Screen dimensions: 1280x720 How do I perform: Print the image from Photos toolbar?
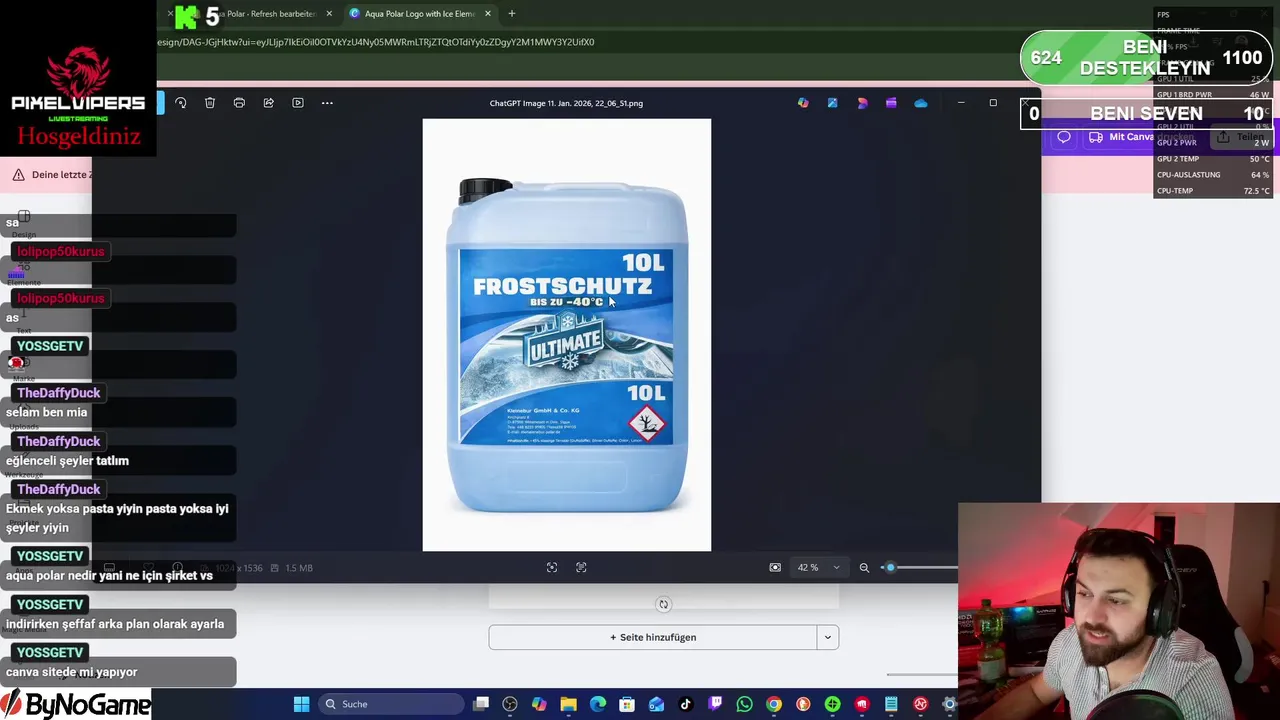239,103
